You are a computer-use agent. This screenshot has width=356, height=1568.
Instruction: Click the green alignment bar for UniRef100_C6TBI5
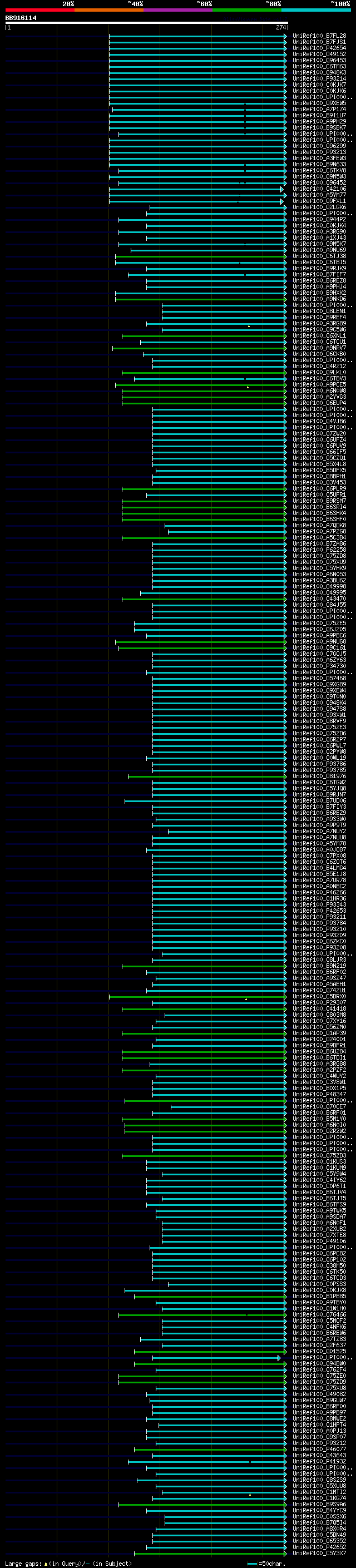point(200,263)
